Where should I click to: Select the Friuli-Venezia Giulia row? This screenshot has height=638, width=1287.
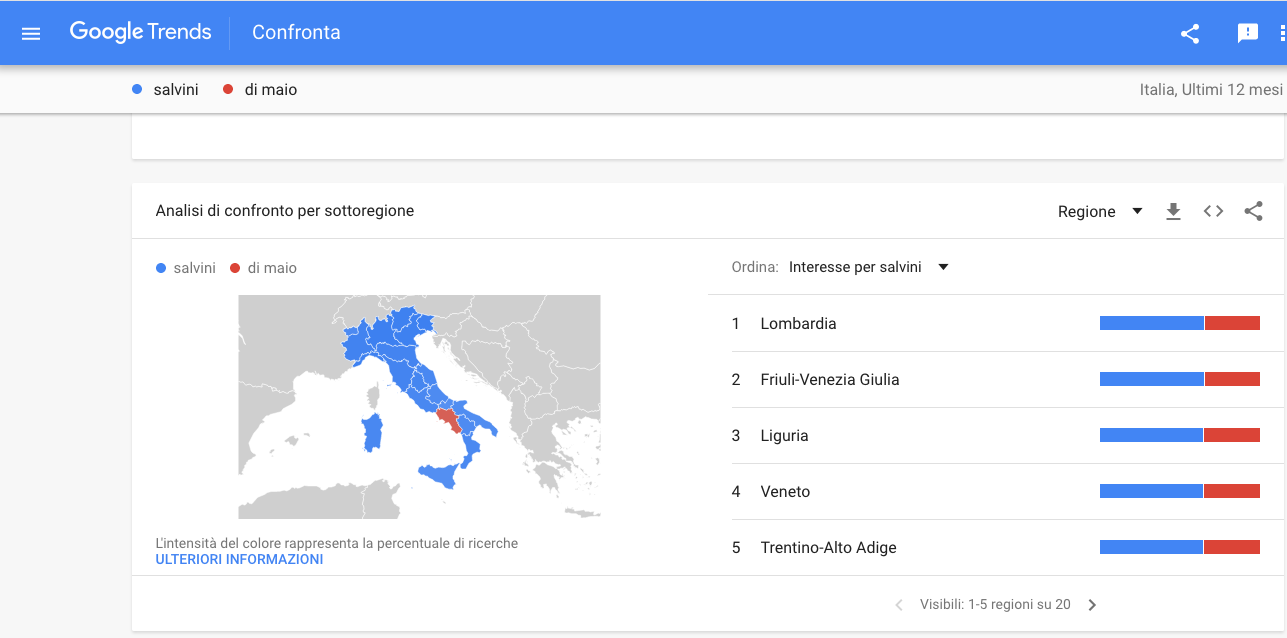[996, 379]
